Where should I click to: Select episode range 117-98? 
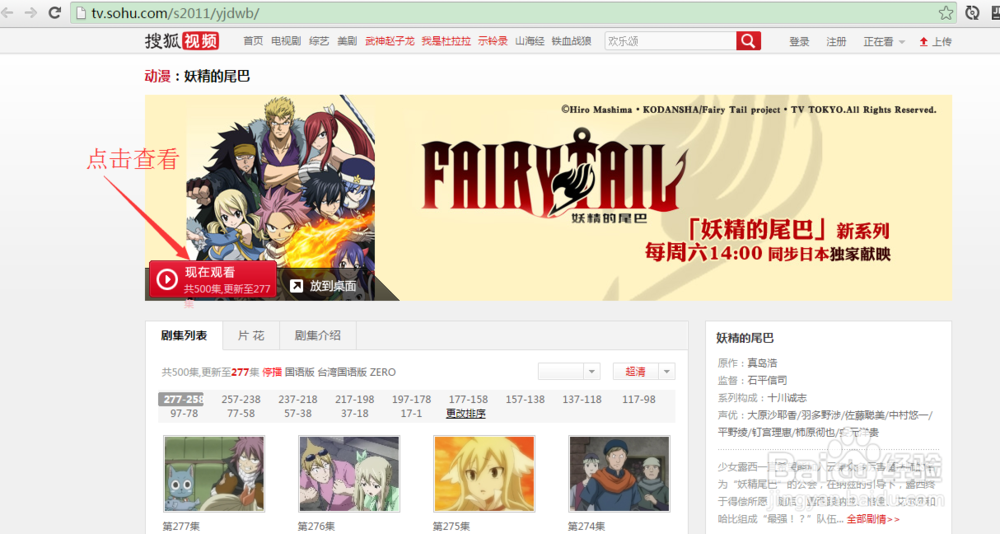point(638,399)
